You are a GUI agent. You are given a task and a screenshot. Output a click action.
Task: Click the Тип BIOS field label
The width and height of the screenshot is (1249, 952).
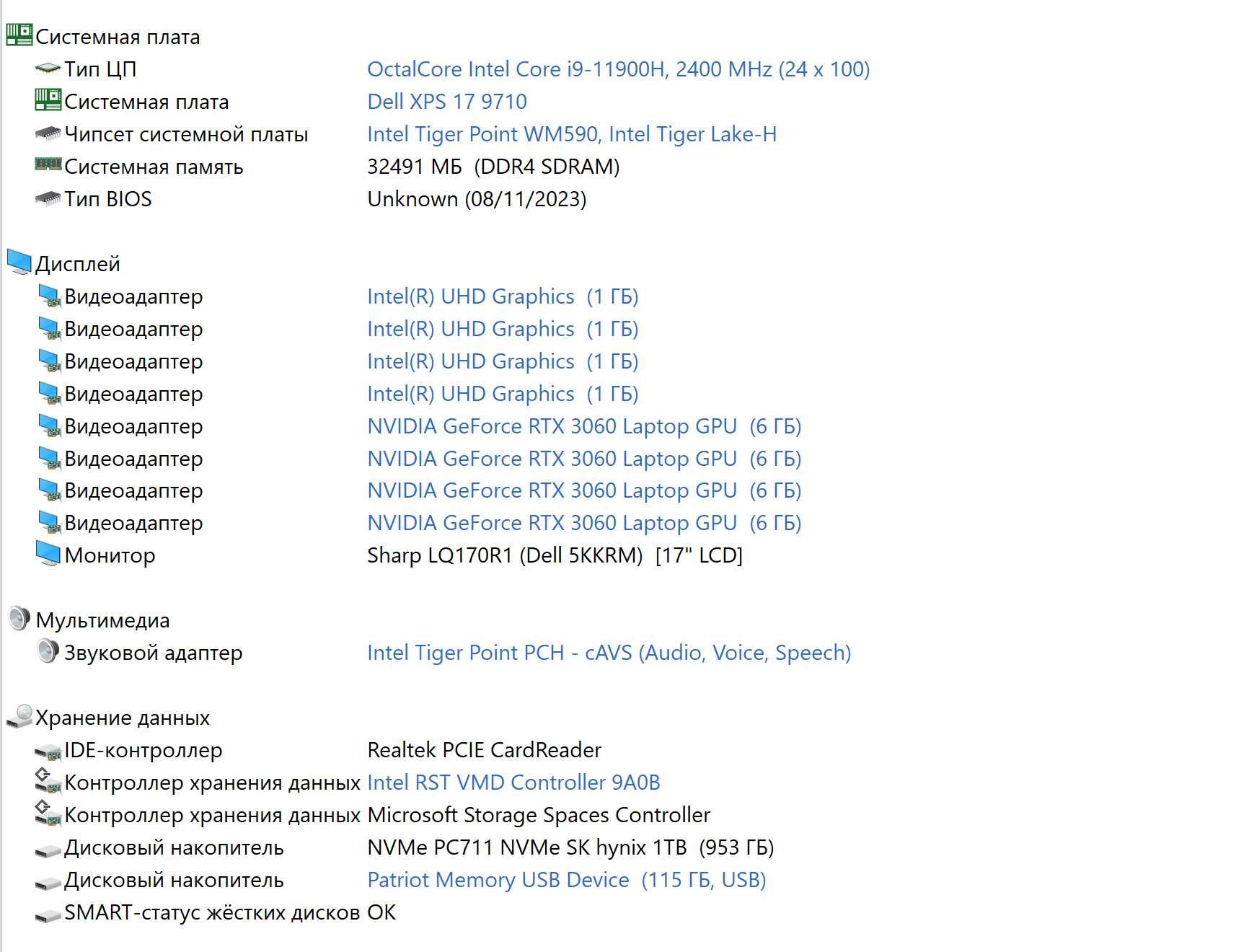click(108, 199)
